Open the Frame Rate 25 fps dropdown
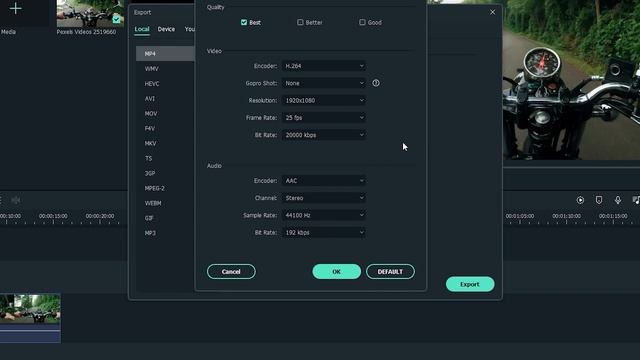 324,118
